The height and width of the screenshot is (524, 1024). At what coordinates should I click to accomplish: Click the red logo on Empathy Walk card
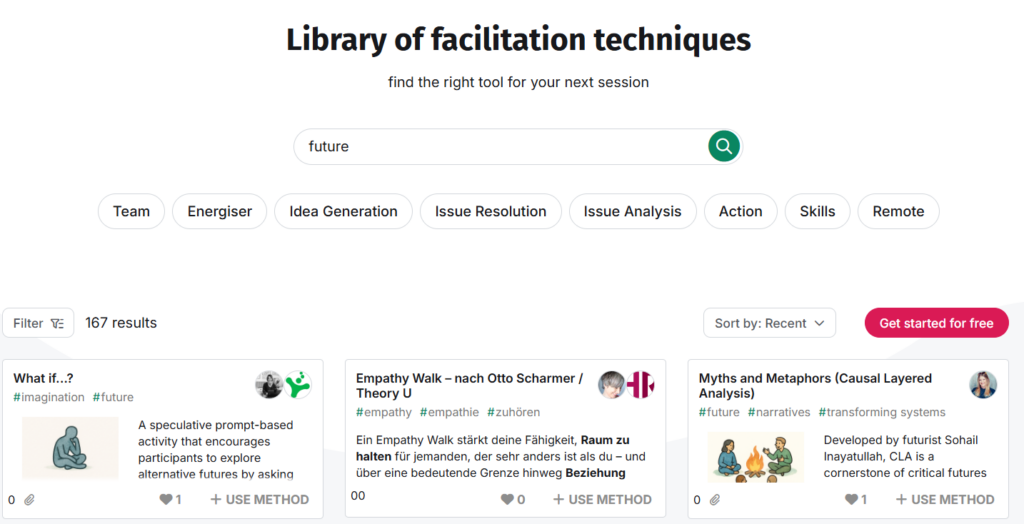pyautogui.click(x=640, y=385)
